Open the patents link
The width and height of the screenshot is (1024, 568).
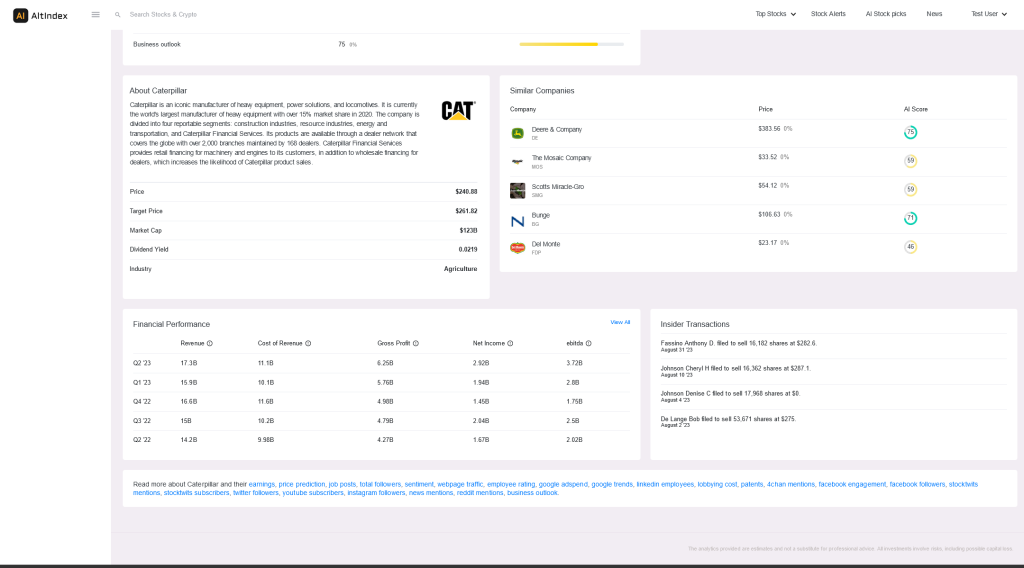point(752,484)
